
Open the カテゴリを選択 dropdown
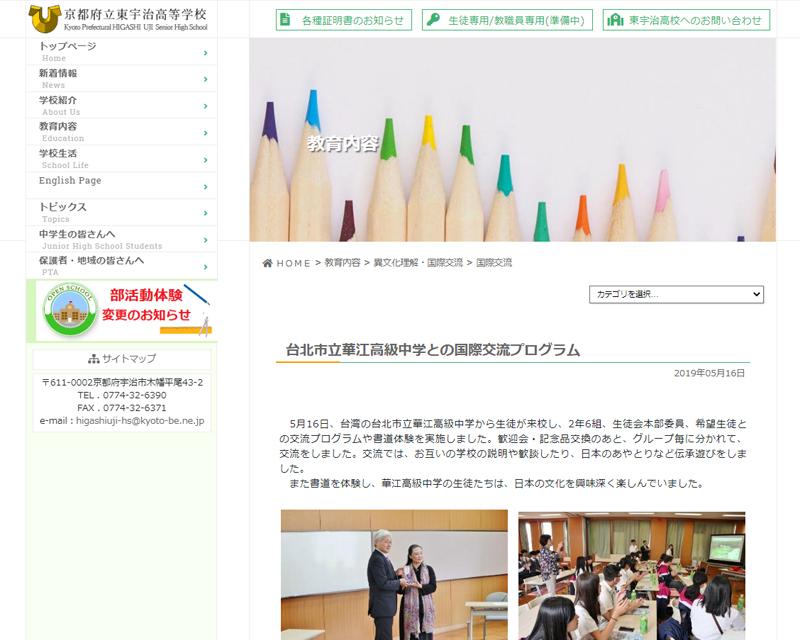pyautogui.click(x=676, y=294)
